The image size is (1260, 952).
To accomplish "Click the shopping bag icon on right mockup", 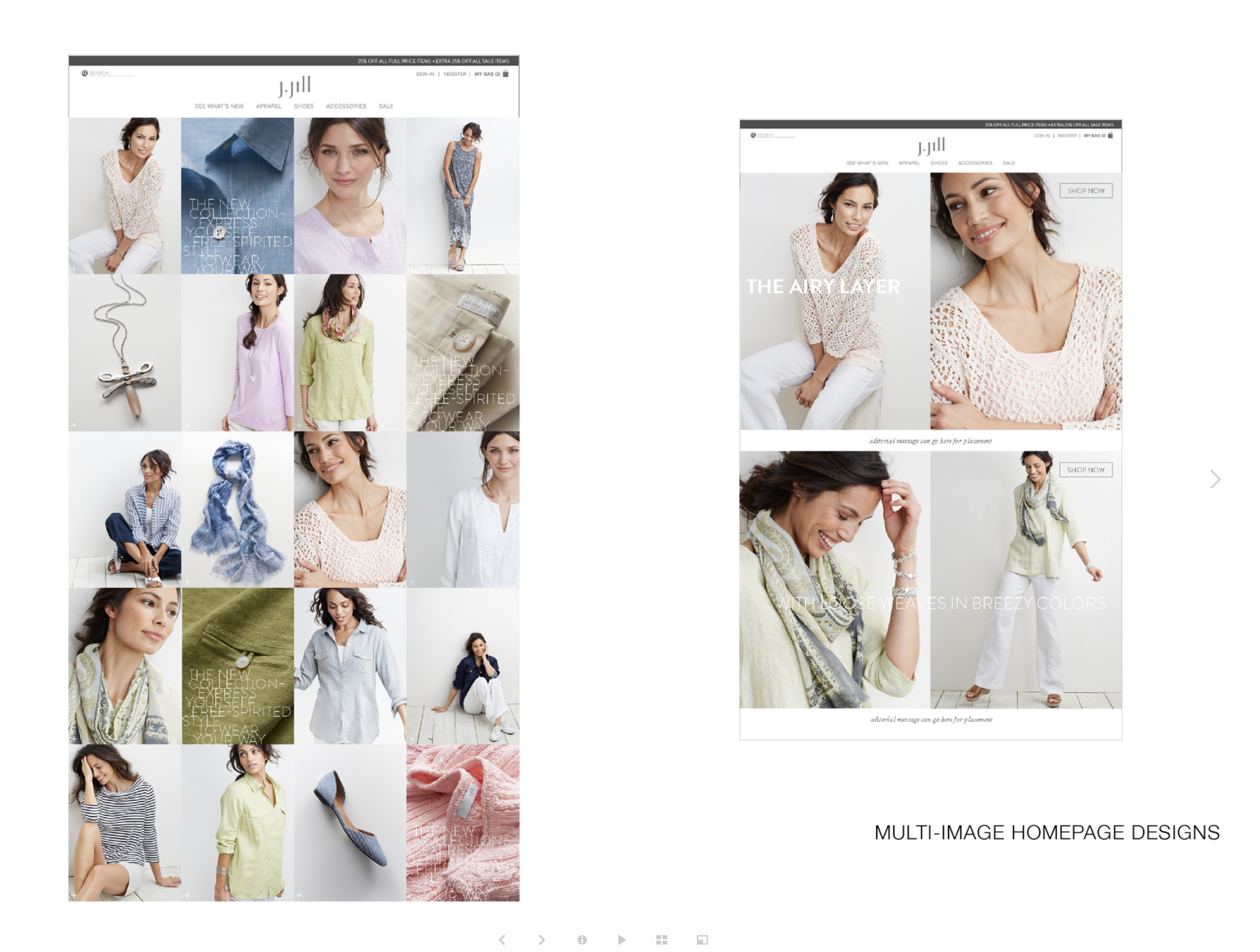I will click(1109, 136).
